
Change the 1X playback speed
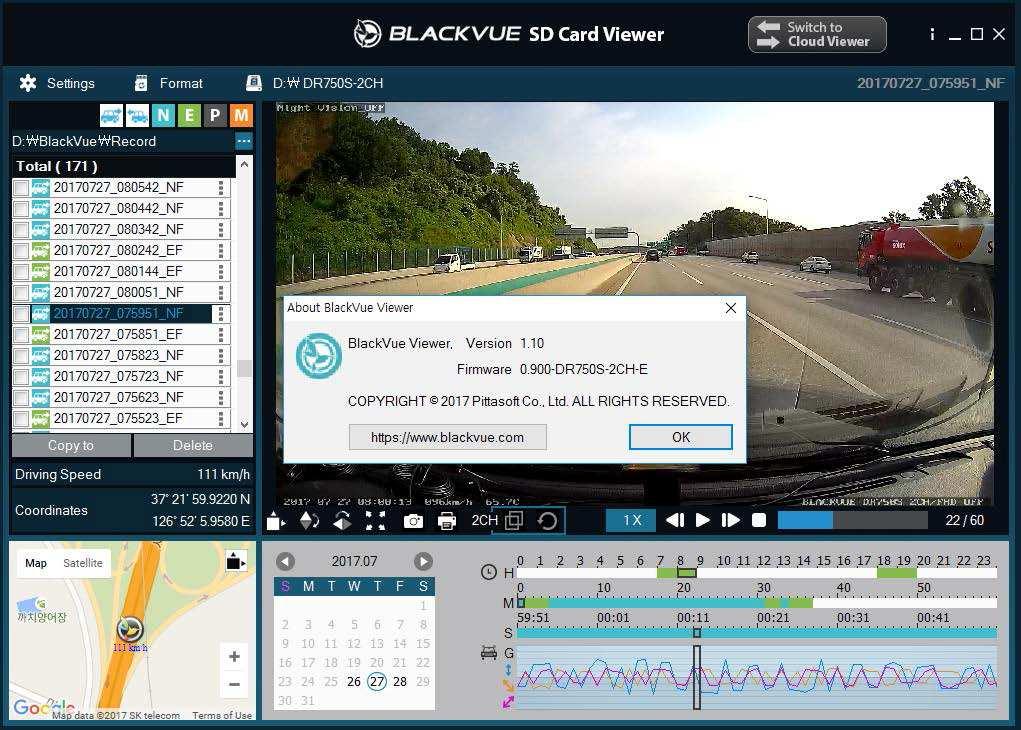[x=630, y=520]
